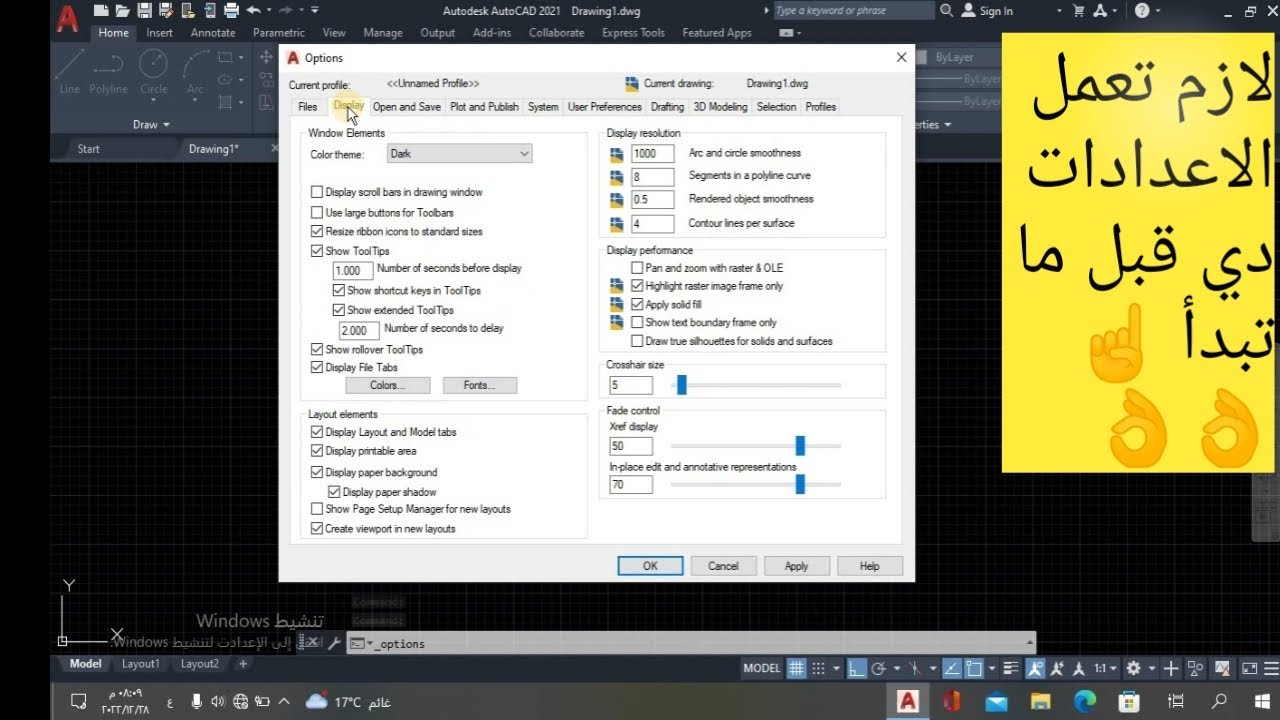Screen dimensions: 1280x720
Task: Open the Mail app from the taskbar
Action: tap(997, 702)
